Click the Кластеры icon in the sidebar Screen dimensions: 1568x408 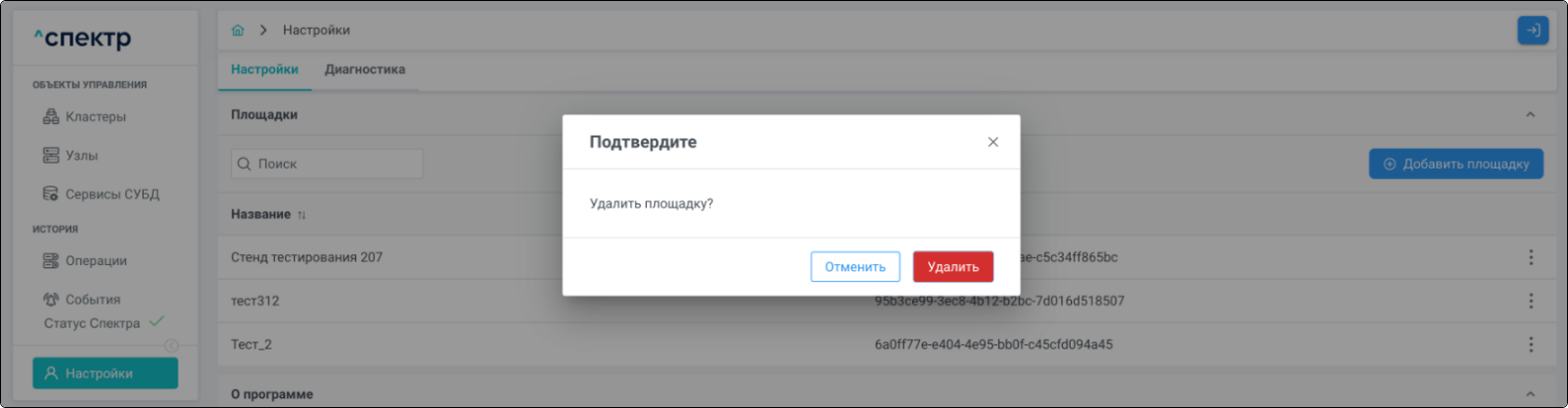click(x=51, y=116)
